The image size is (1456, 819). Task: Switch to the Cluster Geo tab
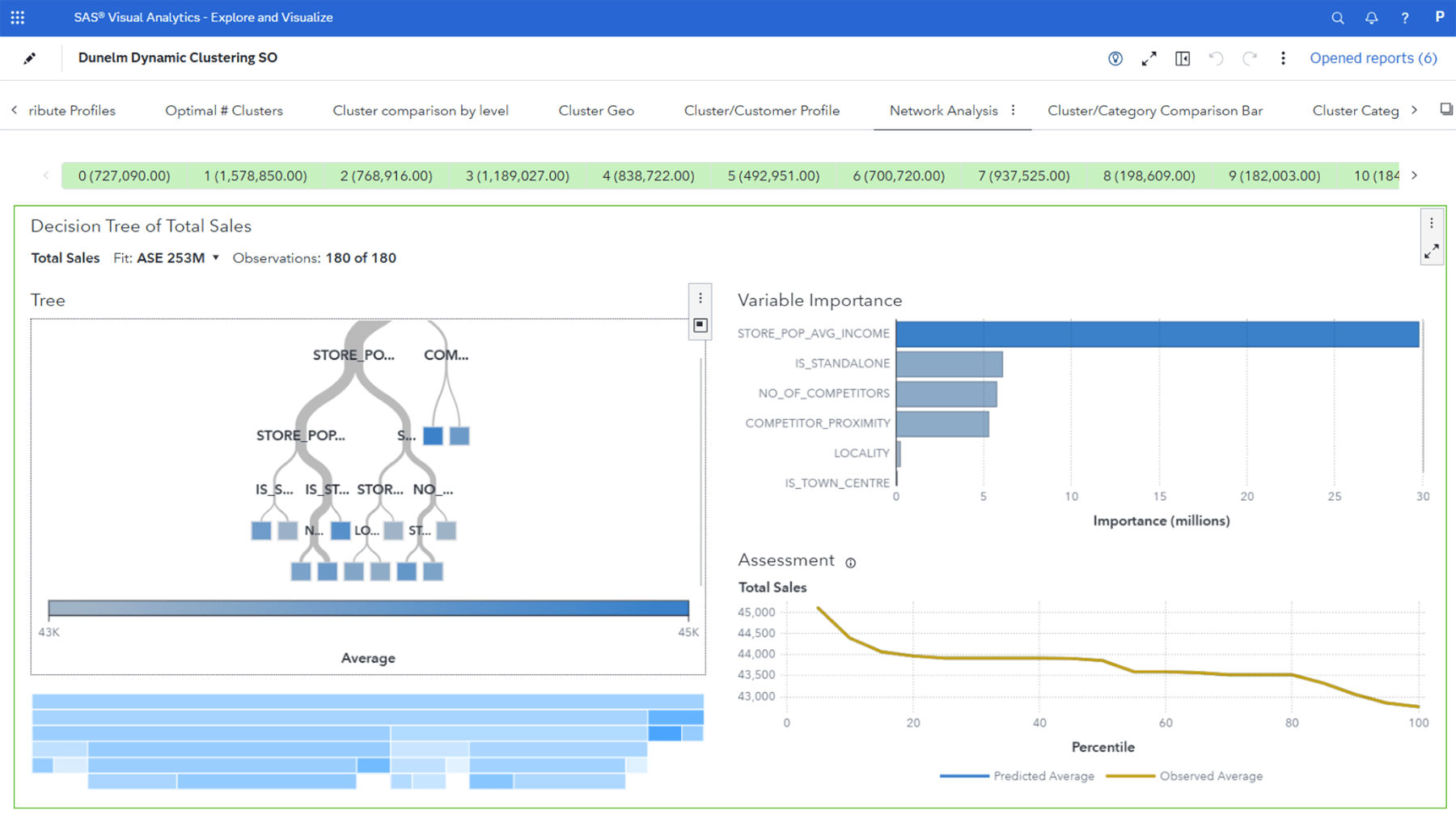[x=596, y=110]
